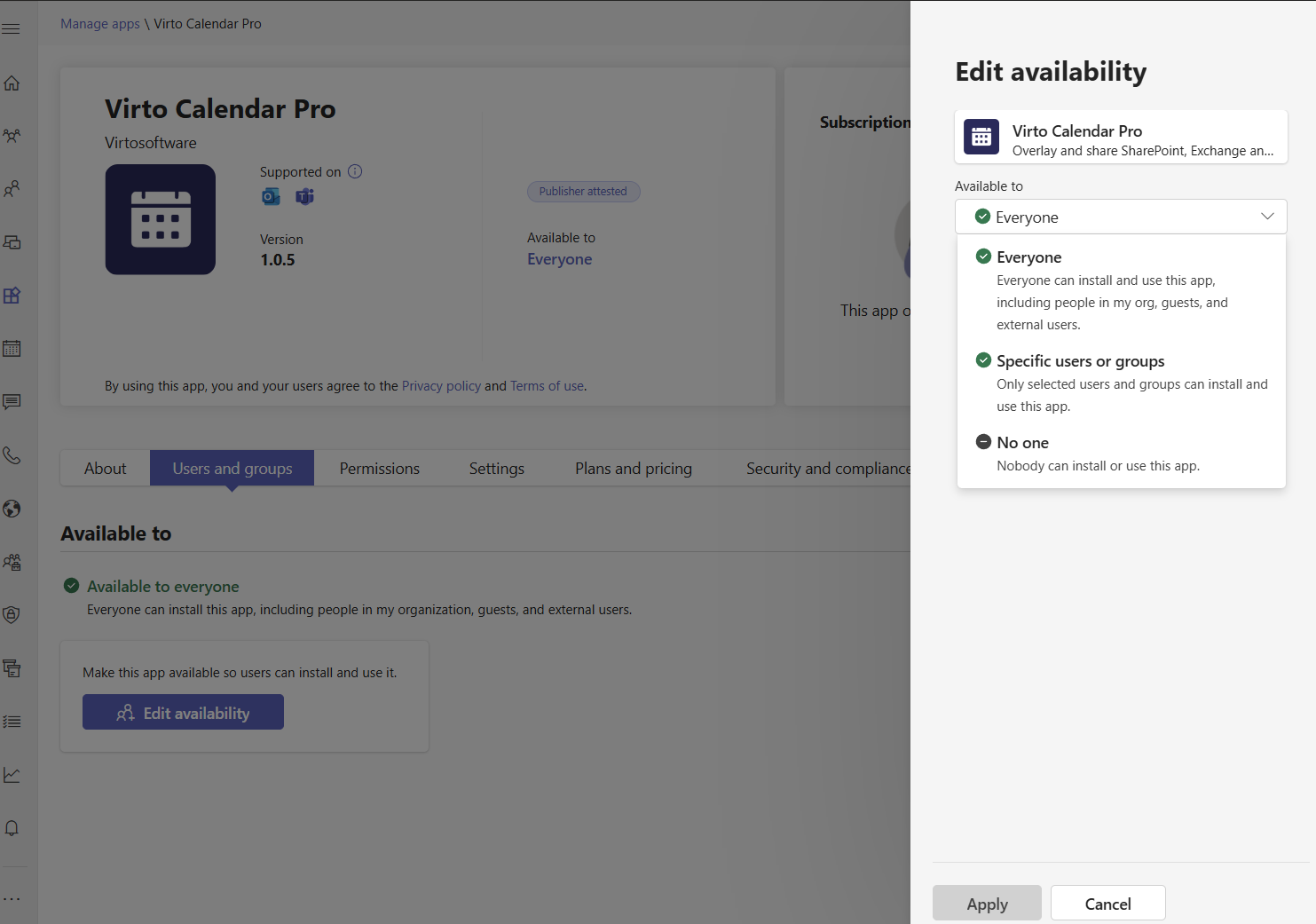Click the Virto Calendar icon in edit panel
The width and height of the screenshot is (1316, 924).
pyautogui.click(x=981, y=137)
